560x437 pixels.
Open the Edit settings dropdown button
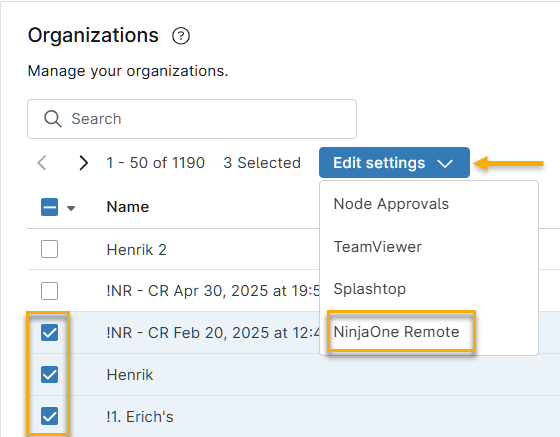(394, 163)
